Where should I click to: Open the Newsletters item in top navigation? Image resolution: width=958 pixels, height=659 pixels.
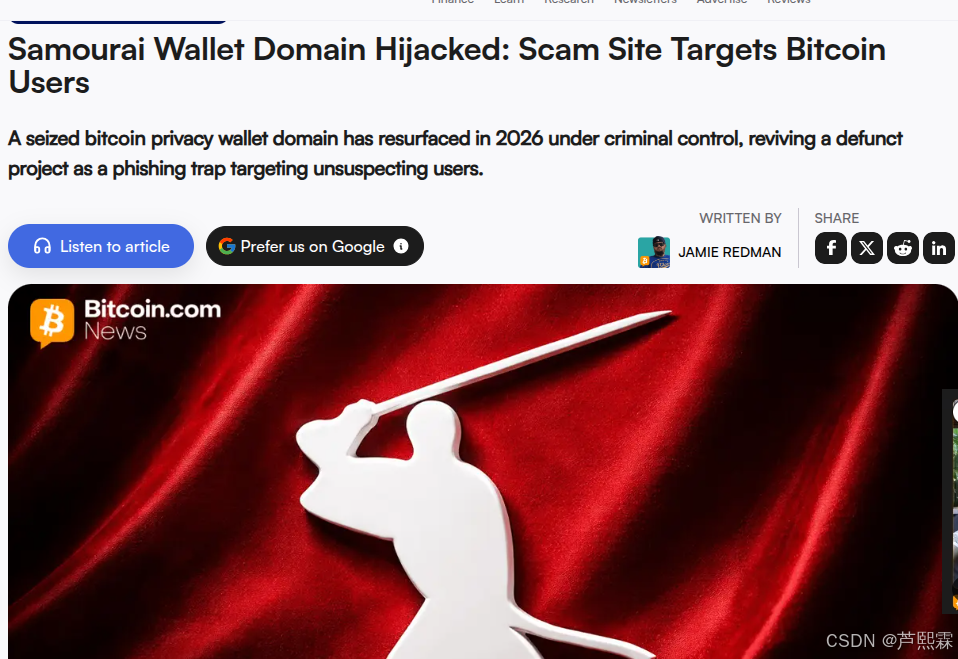[x=645, y=2]
